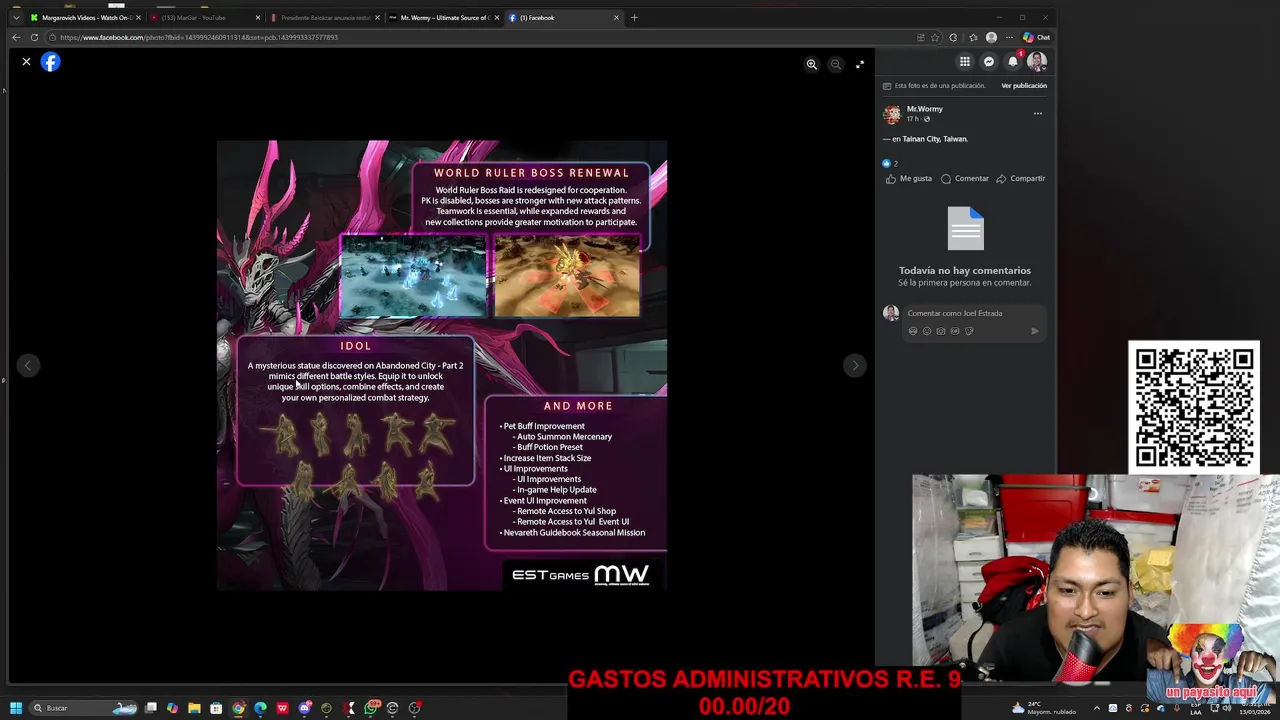Screen dimensions: 1280x720
Task: Click the Facebook URL address bar
Action: click(480, 37)
